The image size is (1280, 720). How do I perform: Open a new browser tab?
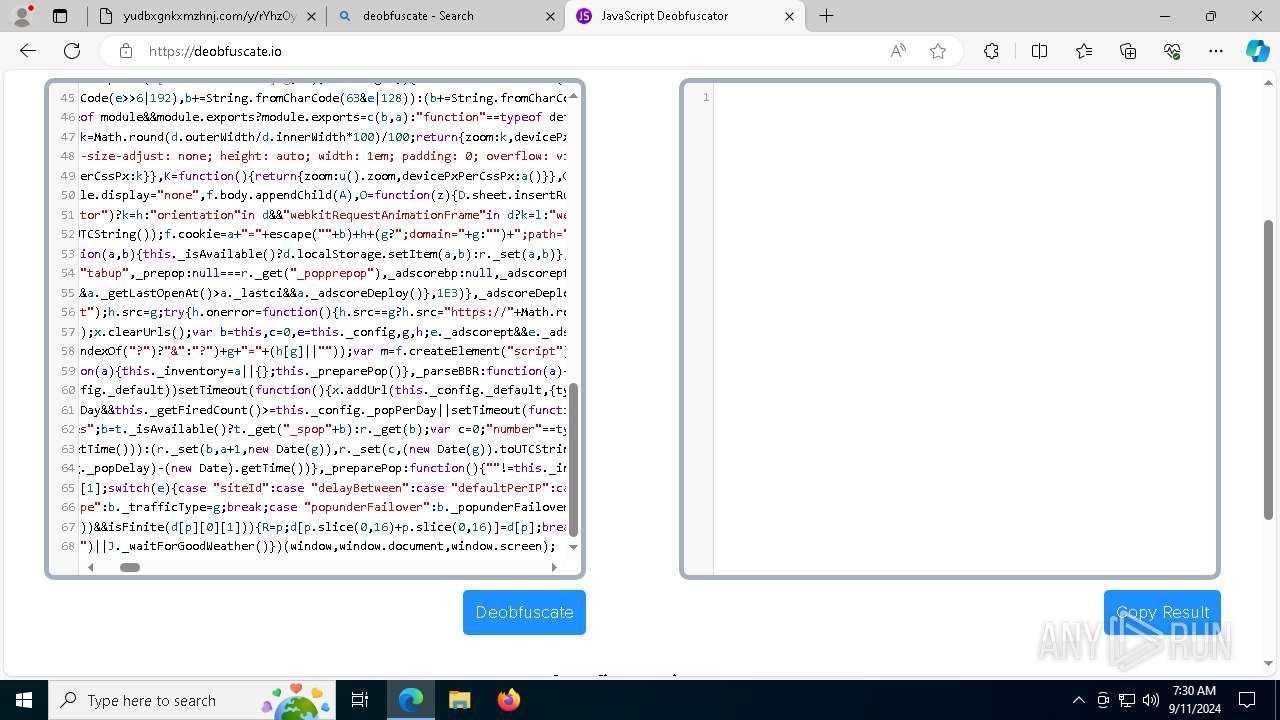point(826,16)
